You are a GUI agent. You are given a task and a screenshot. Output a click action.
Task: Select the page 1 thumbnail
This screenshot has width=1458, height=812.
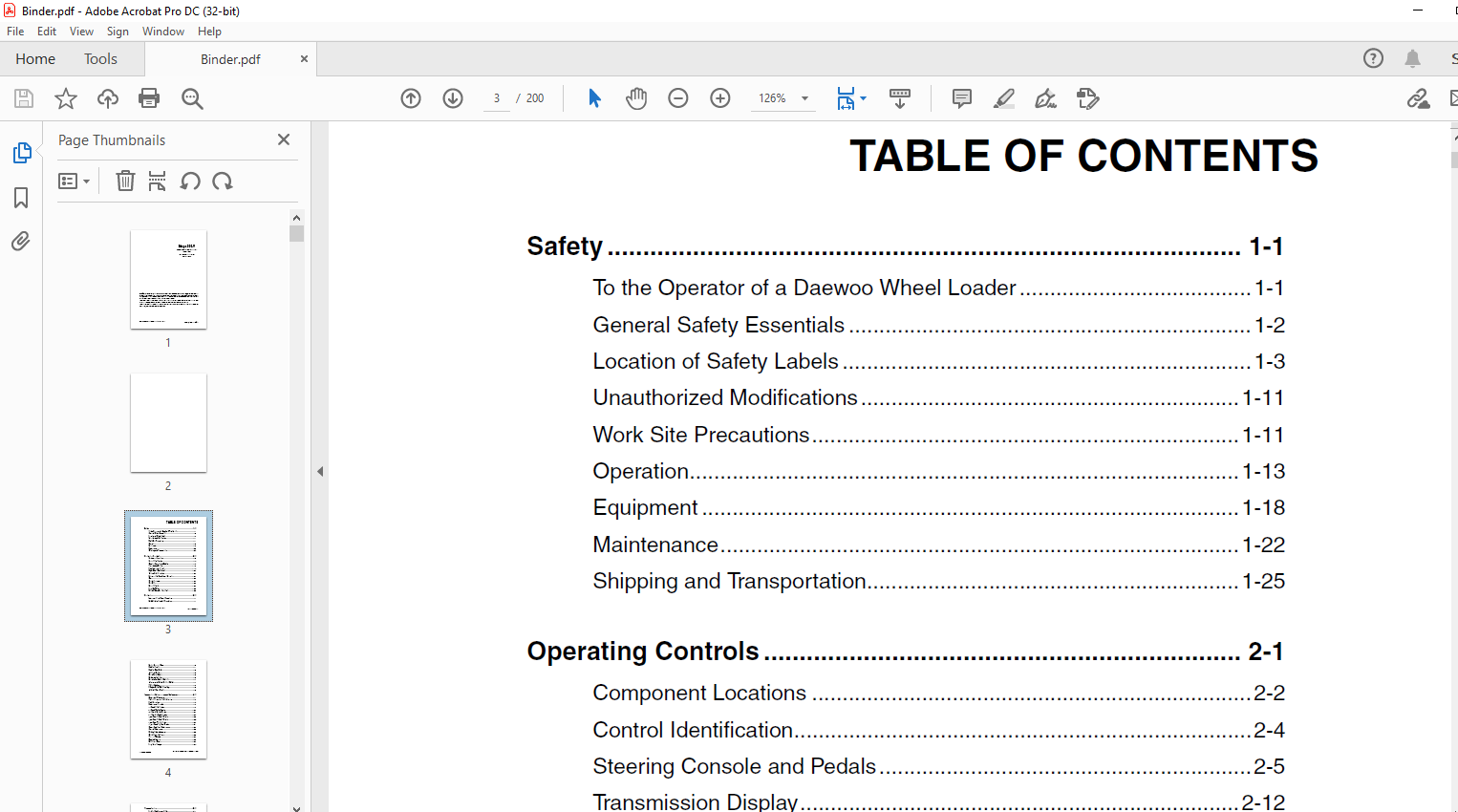[168, 280]
